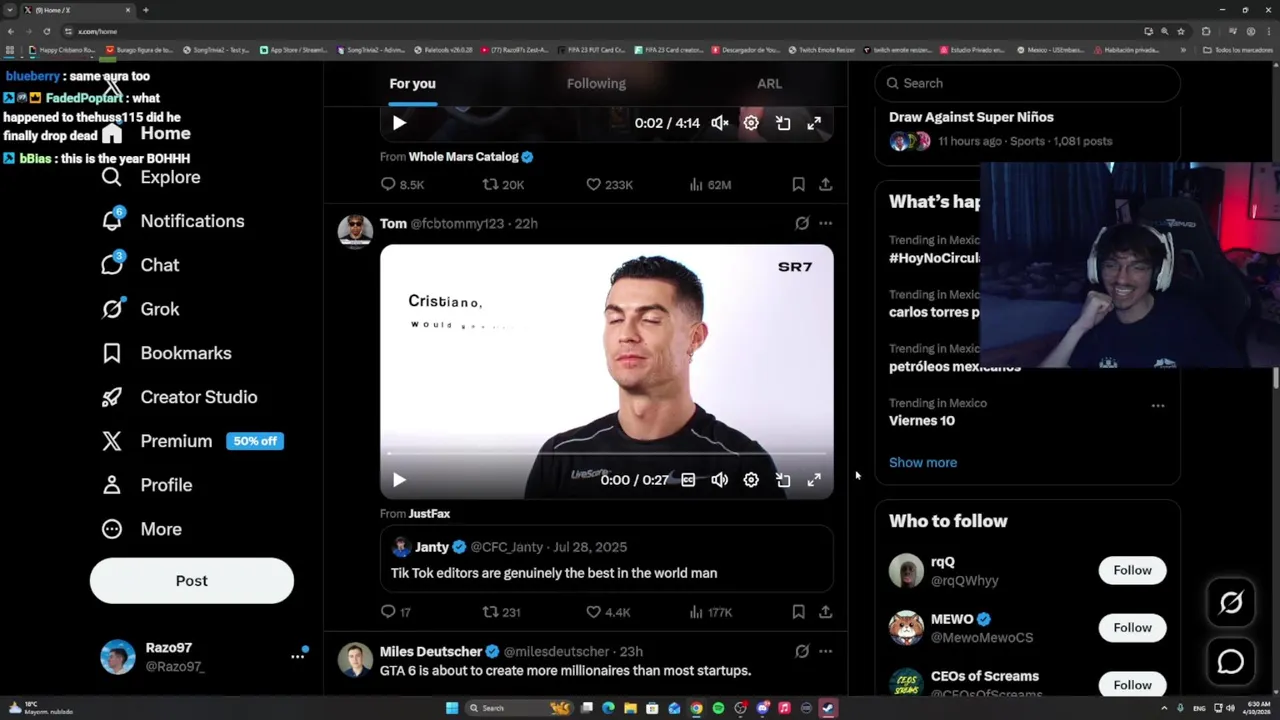Screen dimensions: 1280x720
Task: Follow the MEWO account
Action: (x=1132, y=628)
